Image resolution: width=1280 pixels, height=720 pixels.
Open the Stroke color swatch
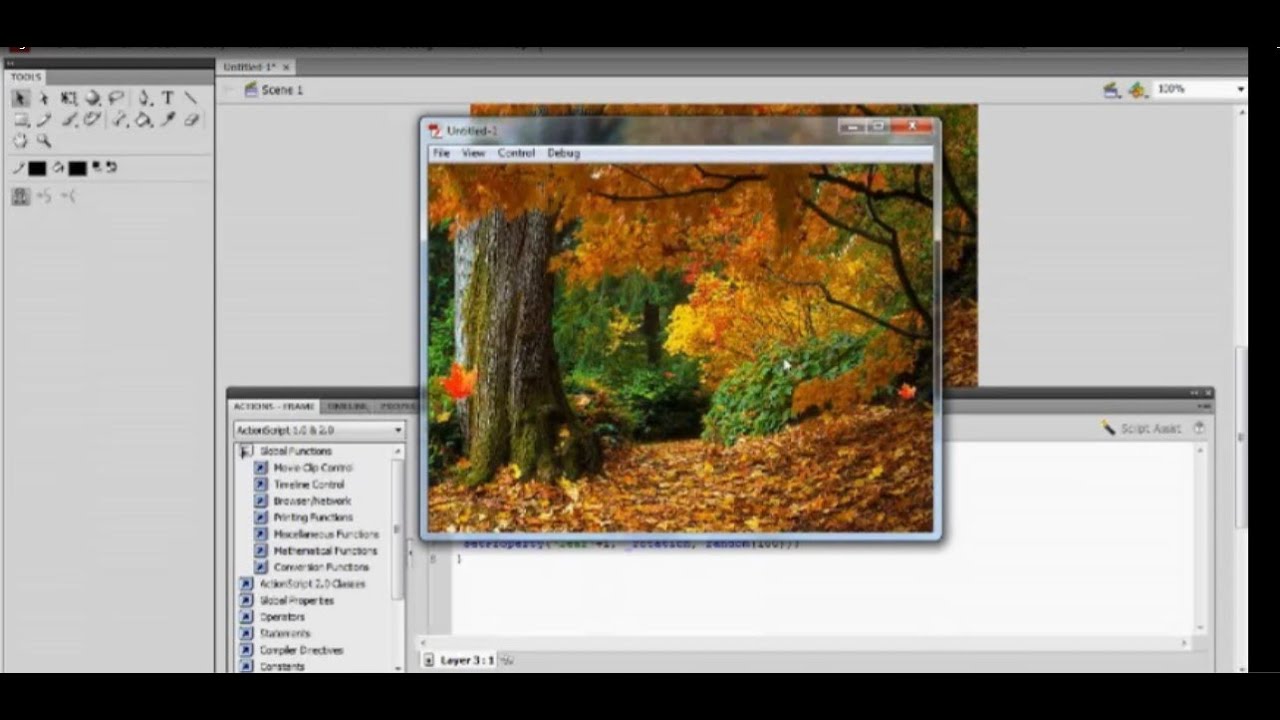(37, 169)
